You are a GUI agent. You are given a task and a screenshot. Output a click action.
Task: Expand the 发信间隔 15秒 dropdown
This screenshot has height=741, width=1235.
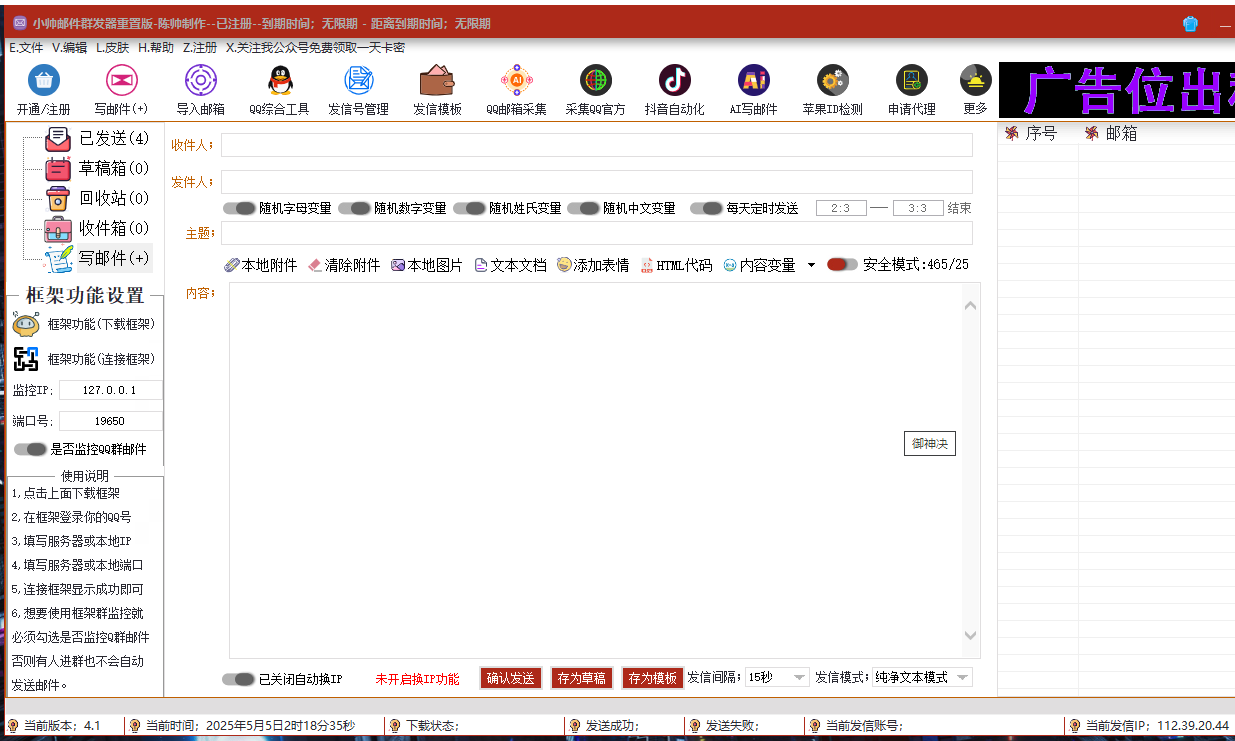[x=777, y=677]
